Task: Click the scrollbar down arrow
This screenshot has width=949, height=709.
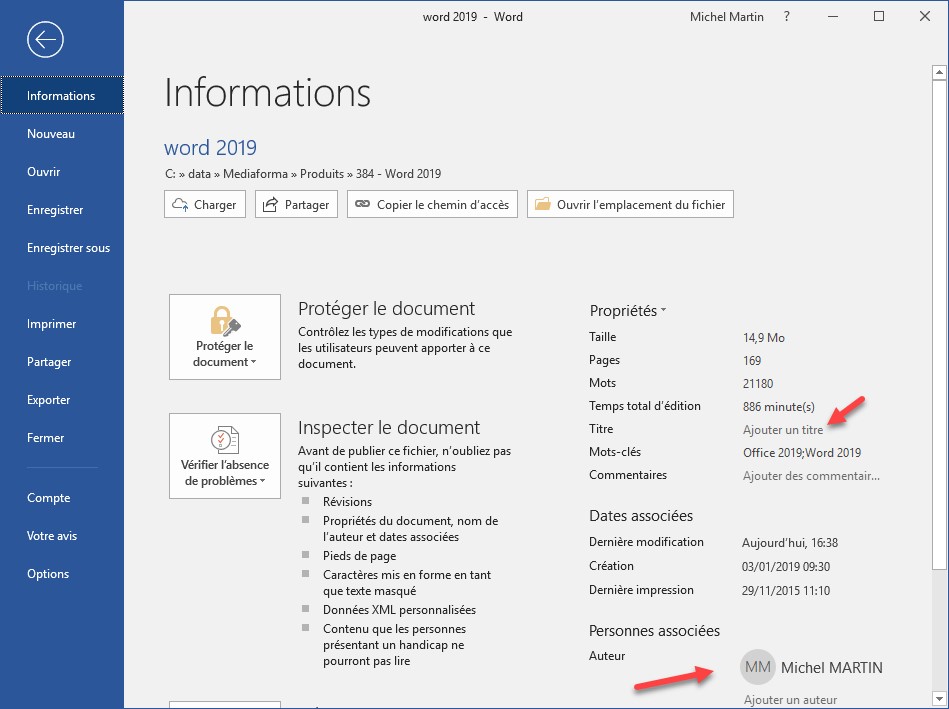Action: click(x=940, y=697)
